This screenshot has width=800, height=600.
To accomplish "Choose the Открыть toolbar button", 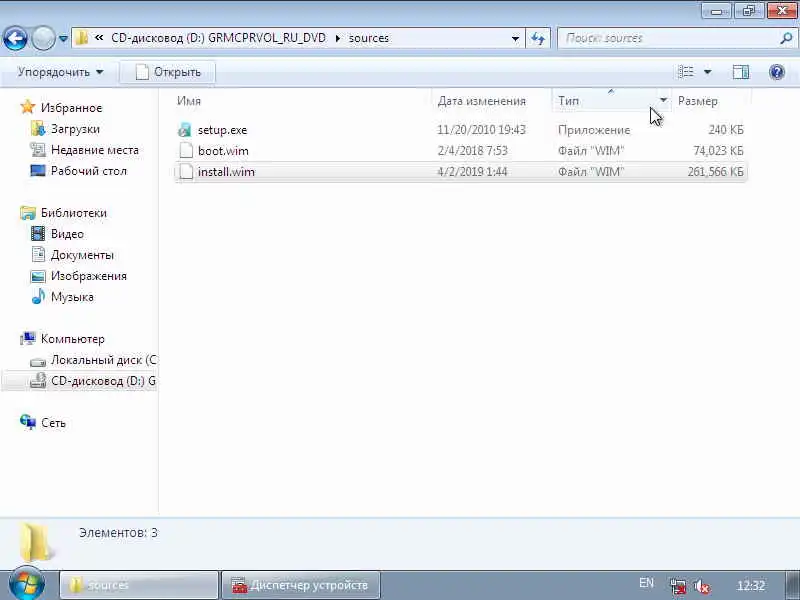I will [168, 72].
